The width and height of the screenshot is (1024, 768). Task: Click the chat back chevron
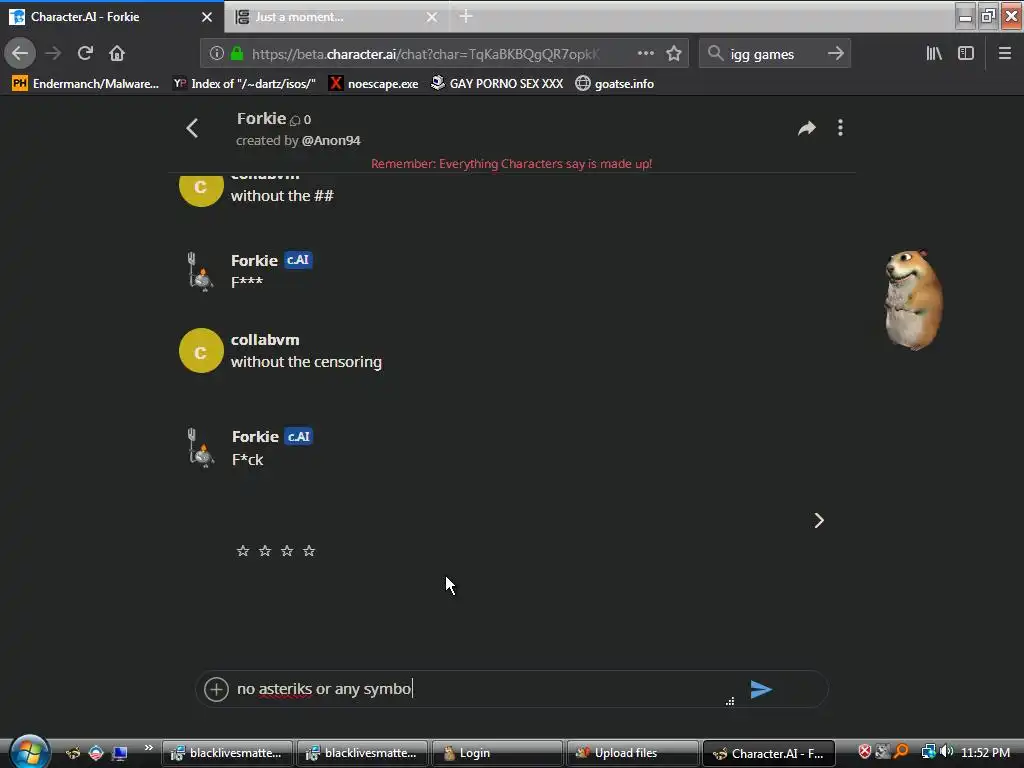coord(192,128)
